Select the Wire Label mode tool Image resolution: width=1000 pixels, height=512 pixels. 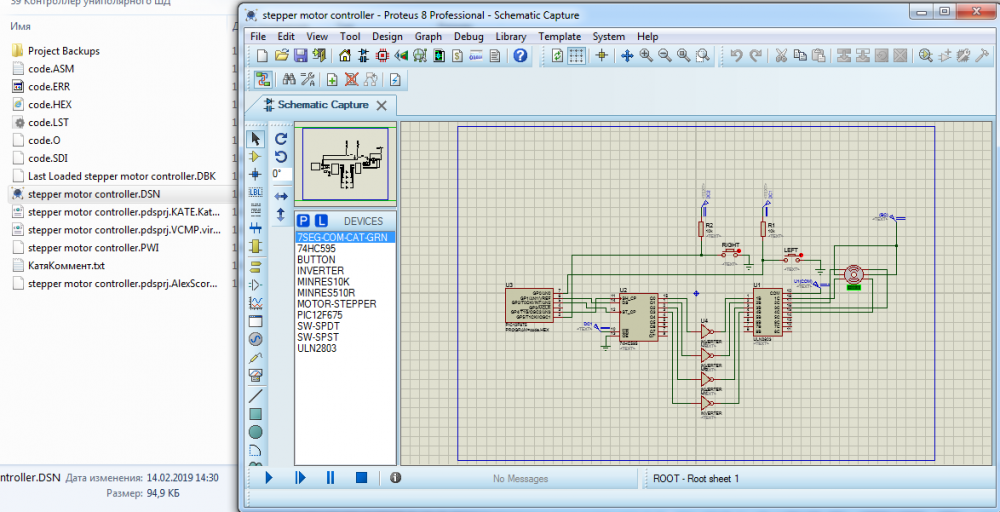click(255, 192)
